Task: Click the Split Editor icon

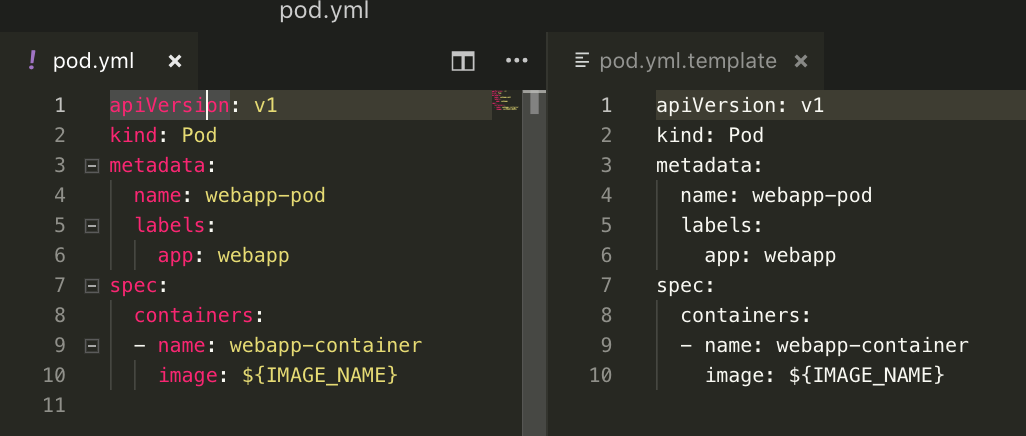Action: tap(462, 61)
